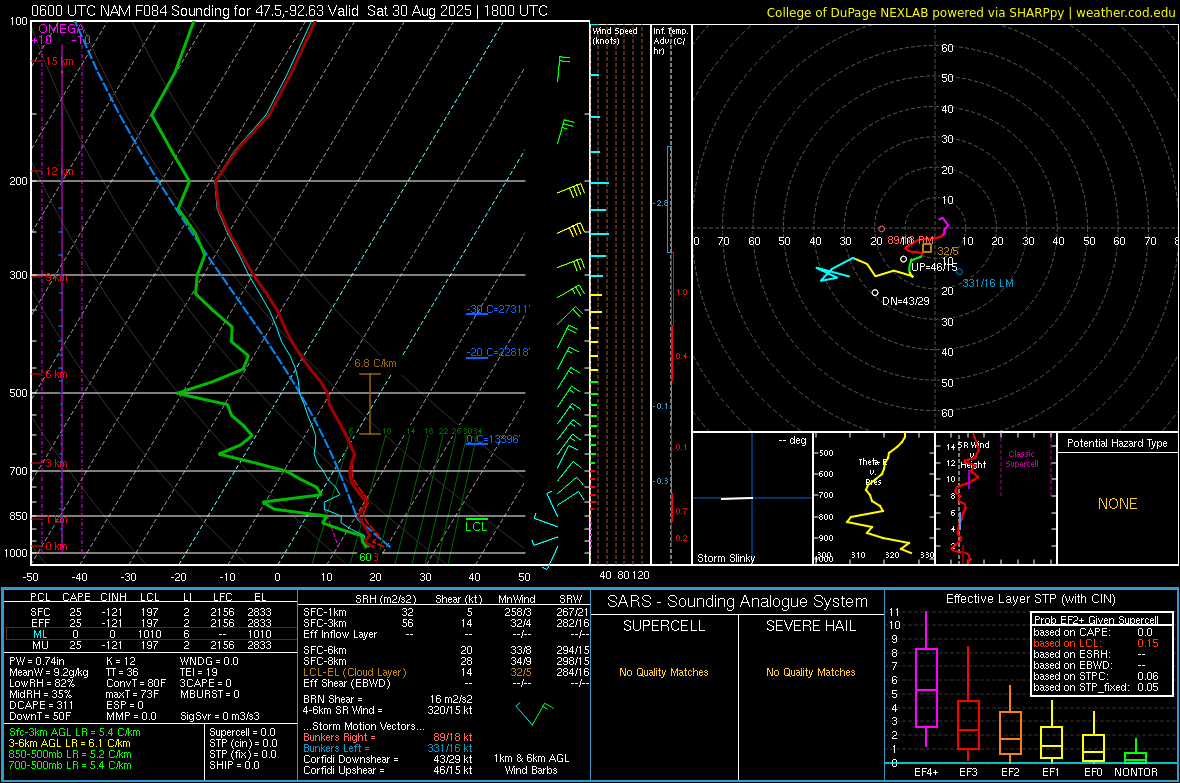The image size is (1180, 783).
Task: Click the 'SFC-6km' shear row label
Action: click(324, 650)
